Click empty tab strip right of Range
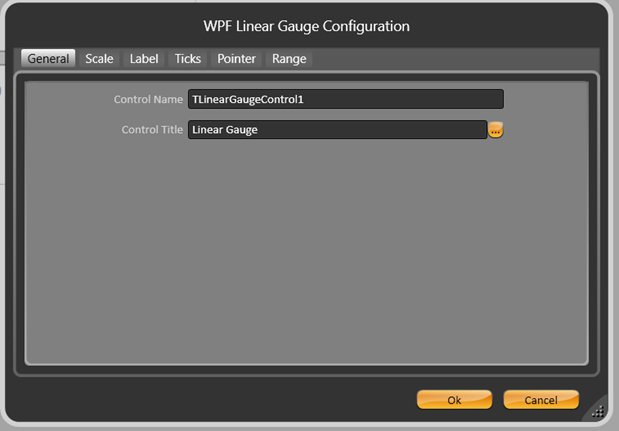 tap(450, 59)
